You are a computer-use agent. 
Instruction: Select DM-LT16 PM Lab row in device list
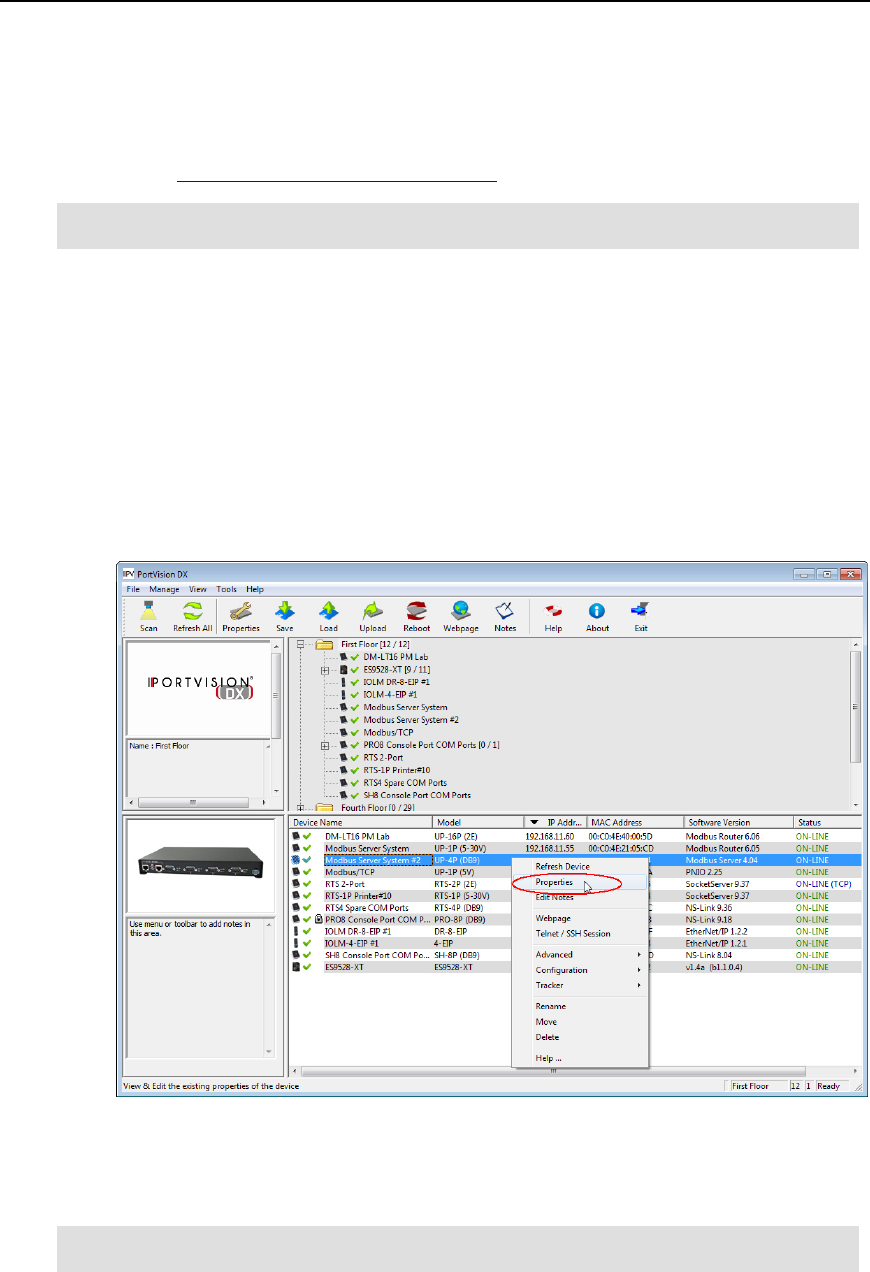(x=575, y=834)
